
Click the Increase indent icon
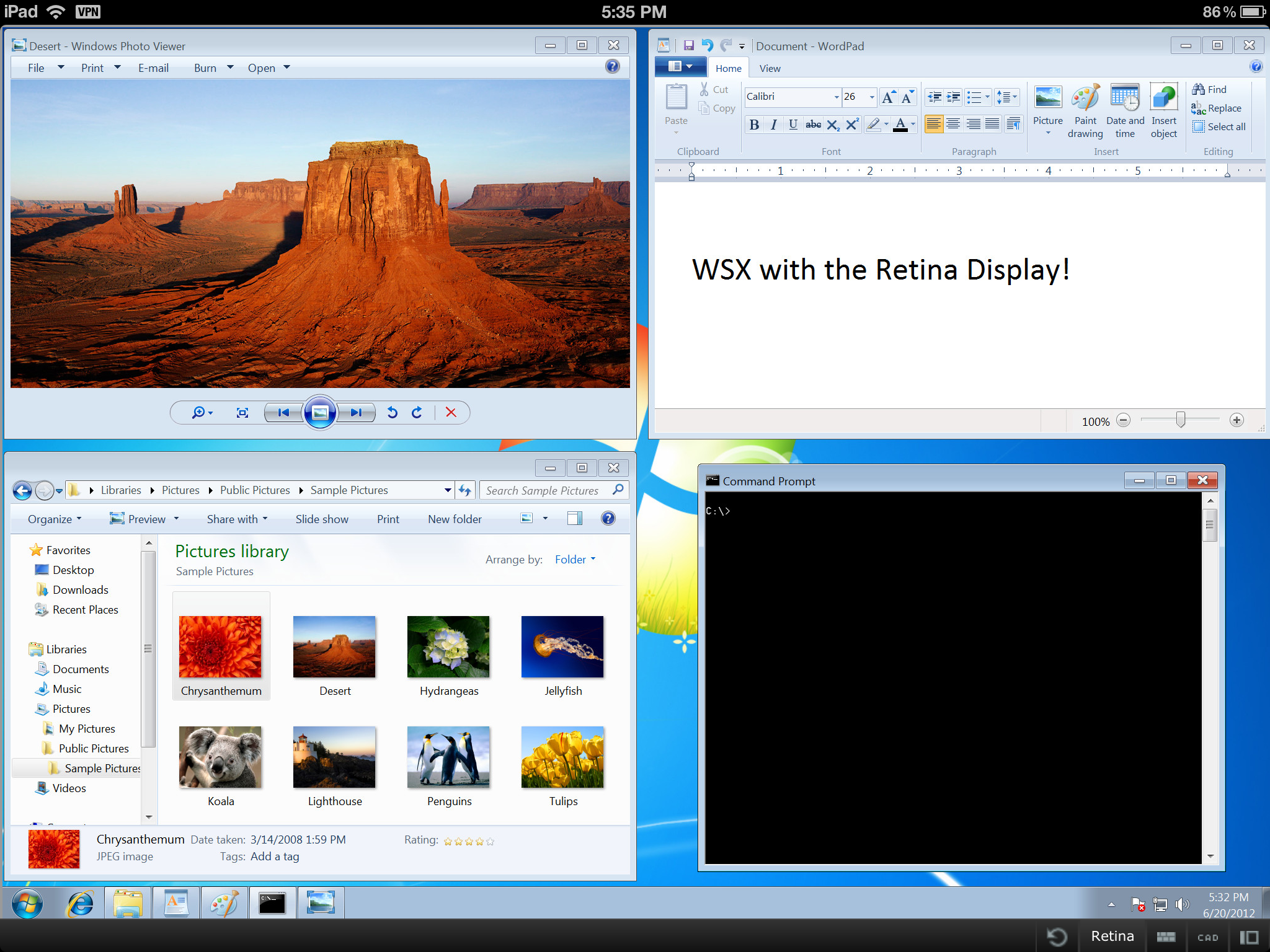click(x=954, y=97)
